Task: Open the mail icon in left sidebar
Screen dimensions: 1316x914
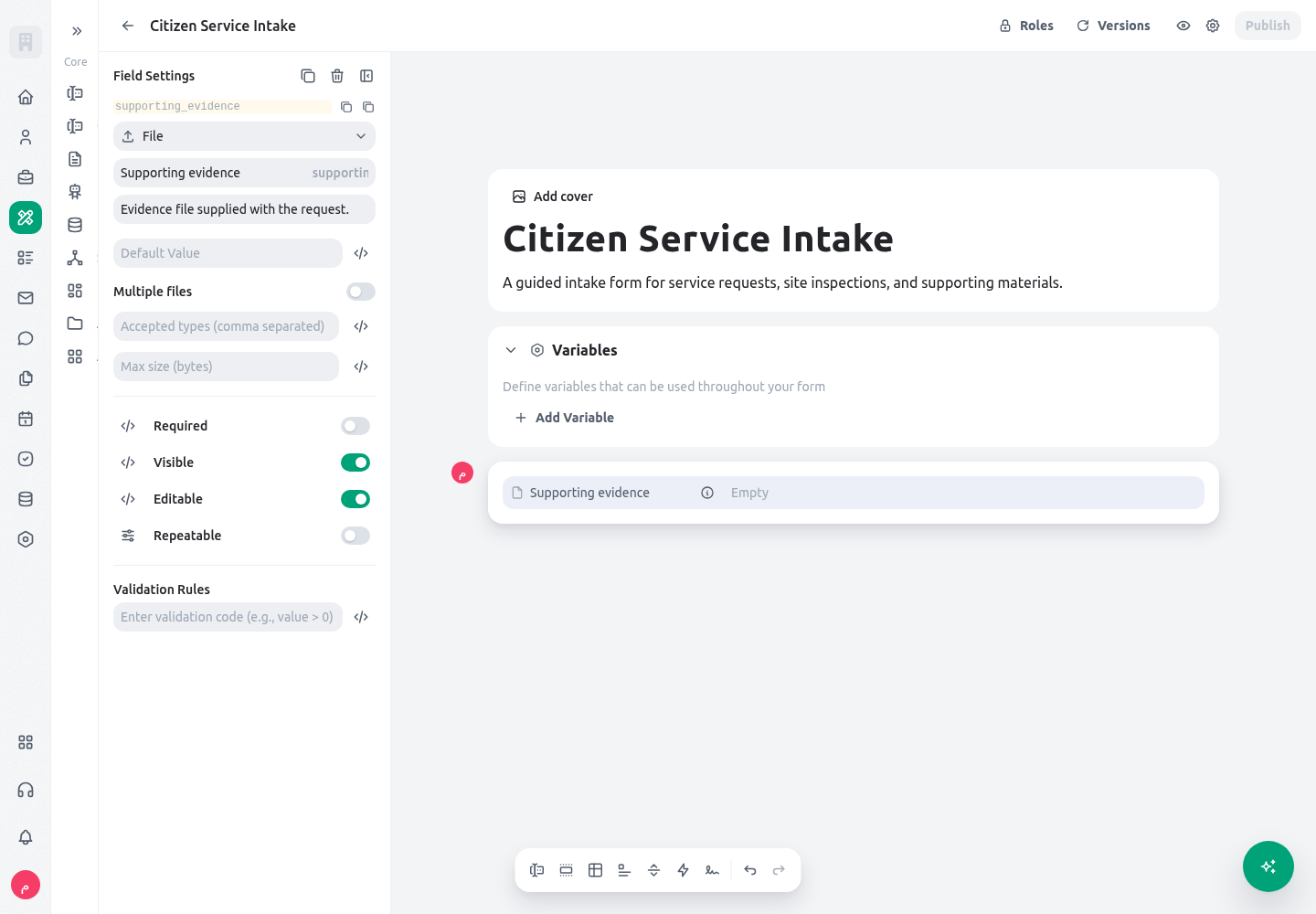Action: (26, 298)
